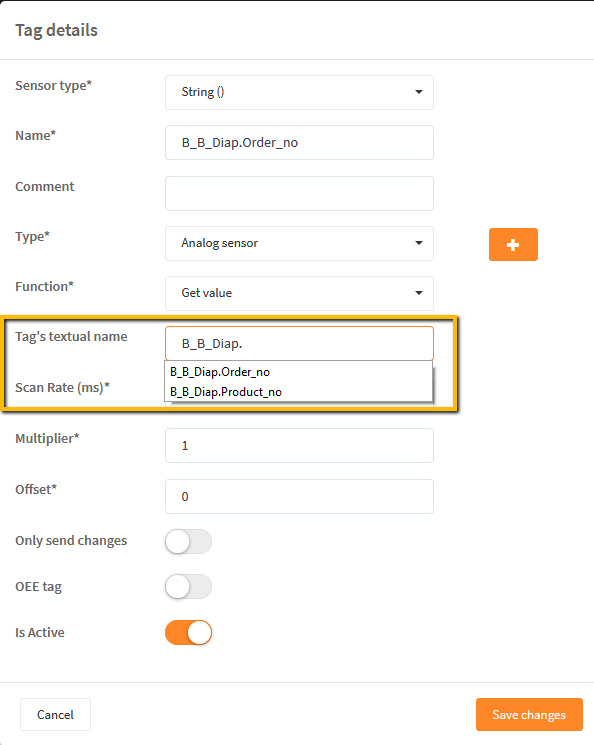Toggle the Only send changes switch

click(x=189, y=541)
